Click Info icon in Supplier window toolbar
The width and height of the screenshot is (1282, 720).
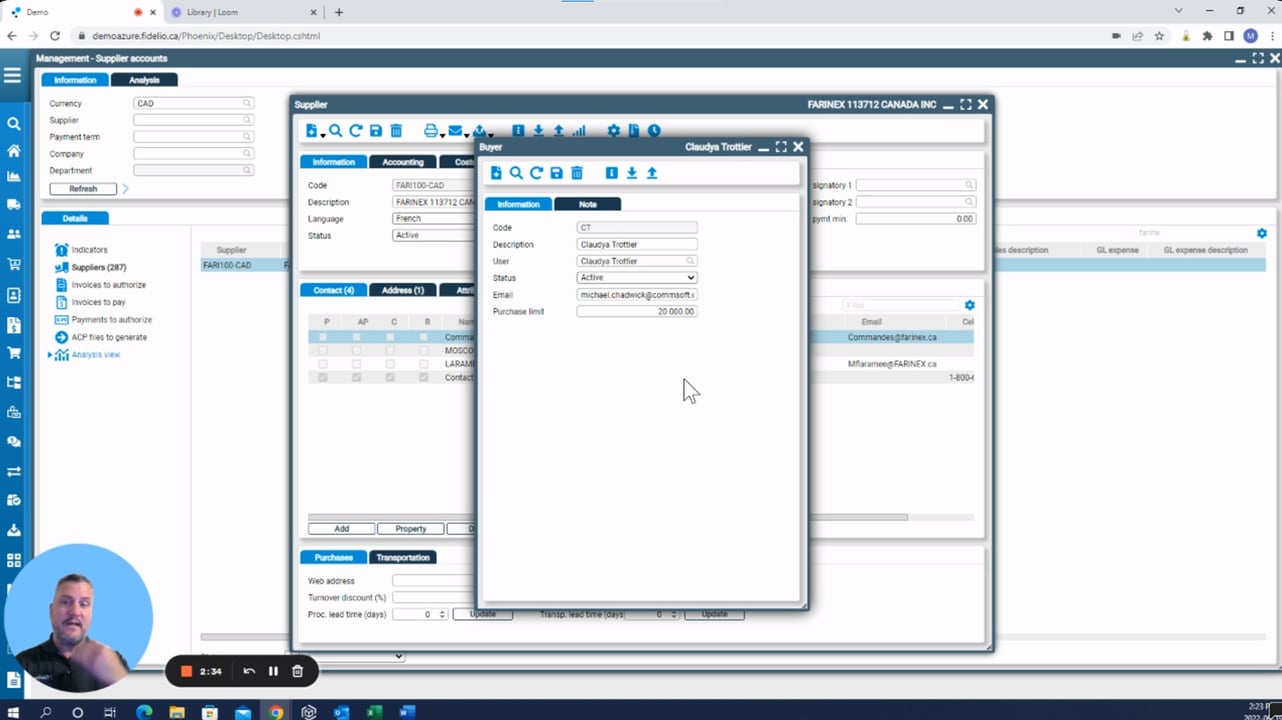coord(518,131)
